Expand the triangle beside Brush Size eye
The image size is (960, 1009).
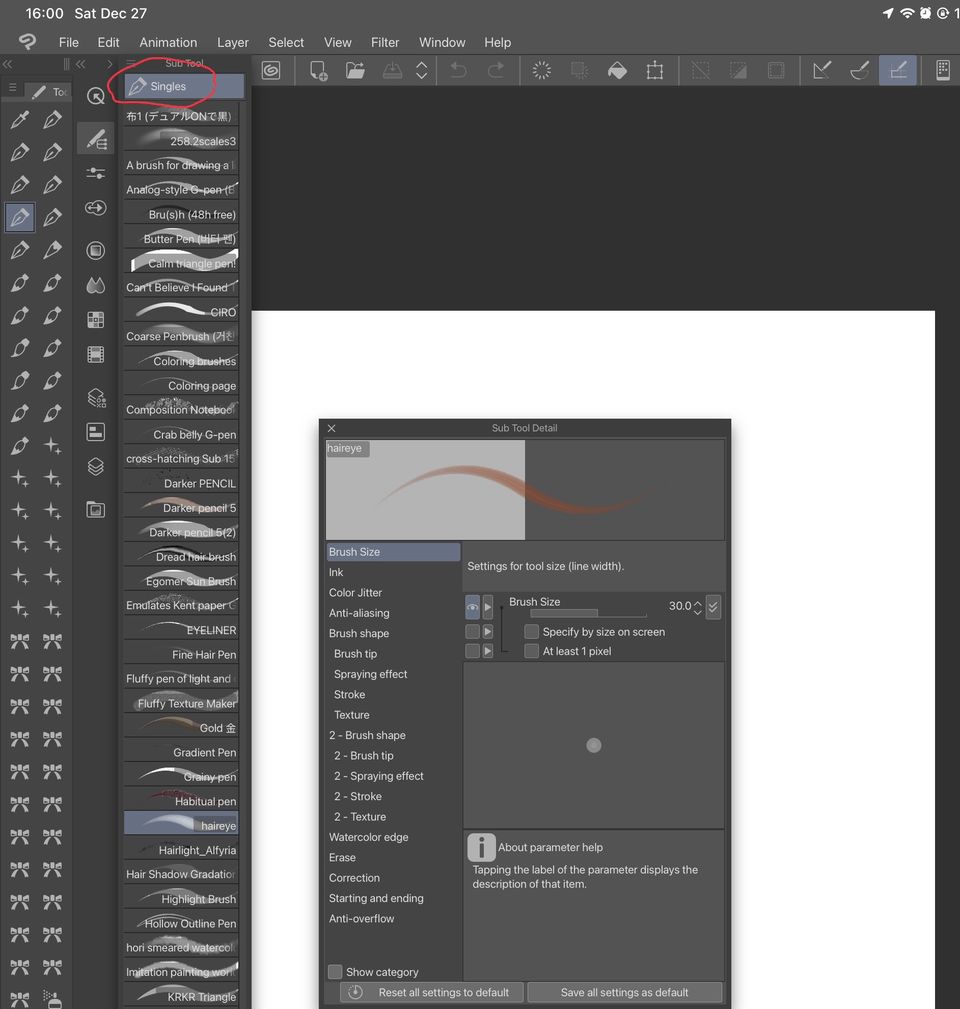(488, 607)
